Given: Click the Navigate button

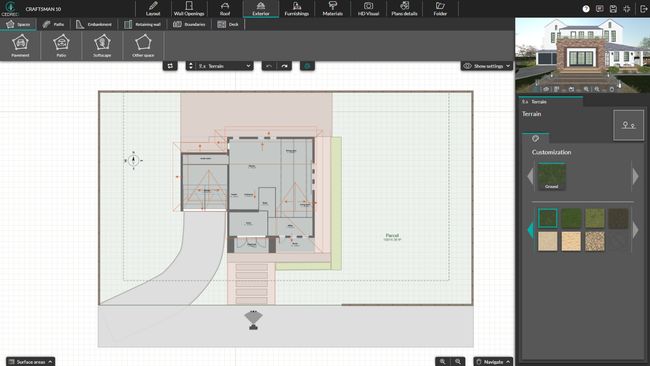Looking at the screenshot, I should tap(493, 361).
